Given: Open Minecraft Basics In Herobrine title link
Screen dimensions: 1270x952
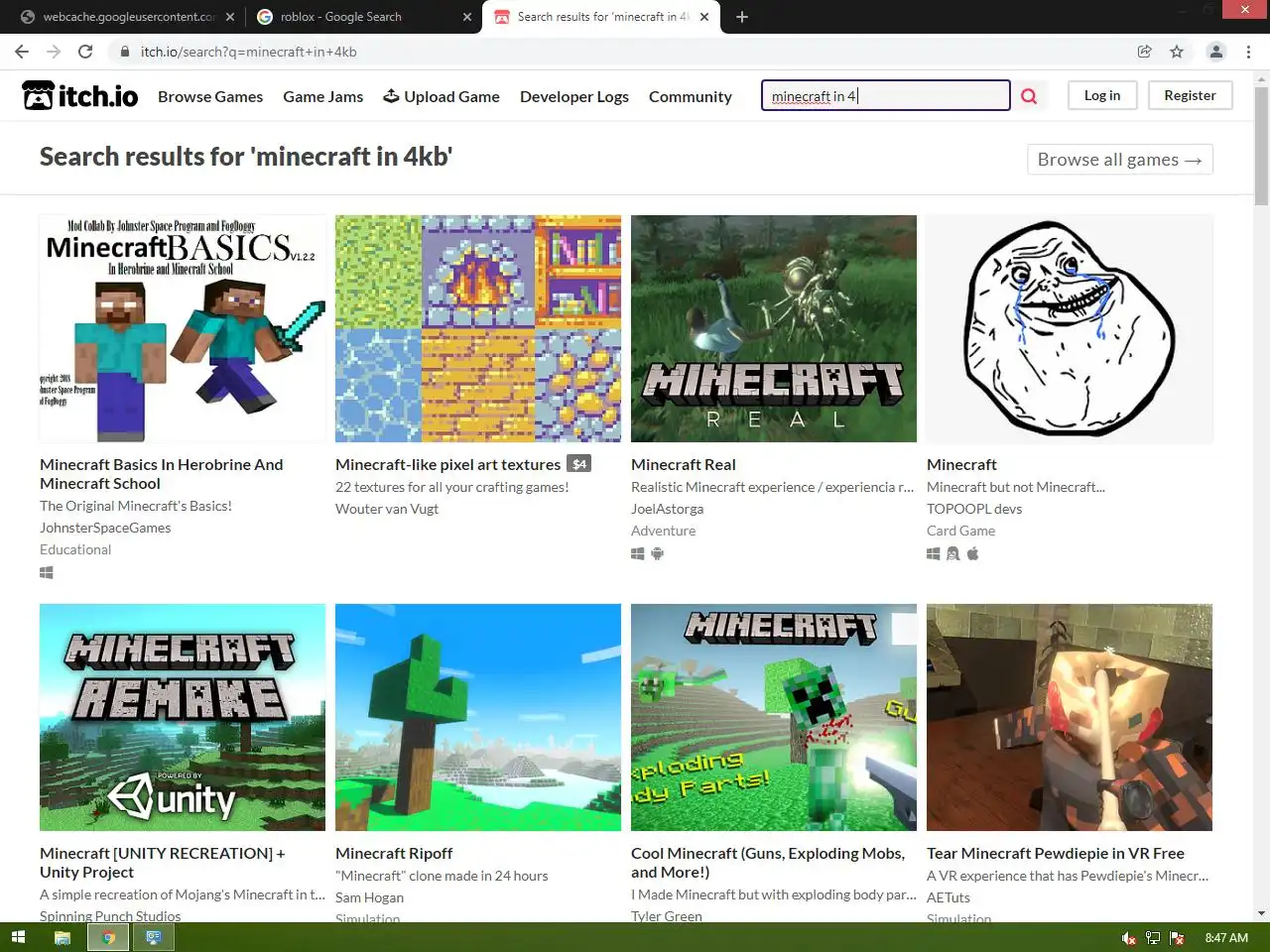Looking at the screenshot, I should click(x=162, y=474).
